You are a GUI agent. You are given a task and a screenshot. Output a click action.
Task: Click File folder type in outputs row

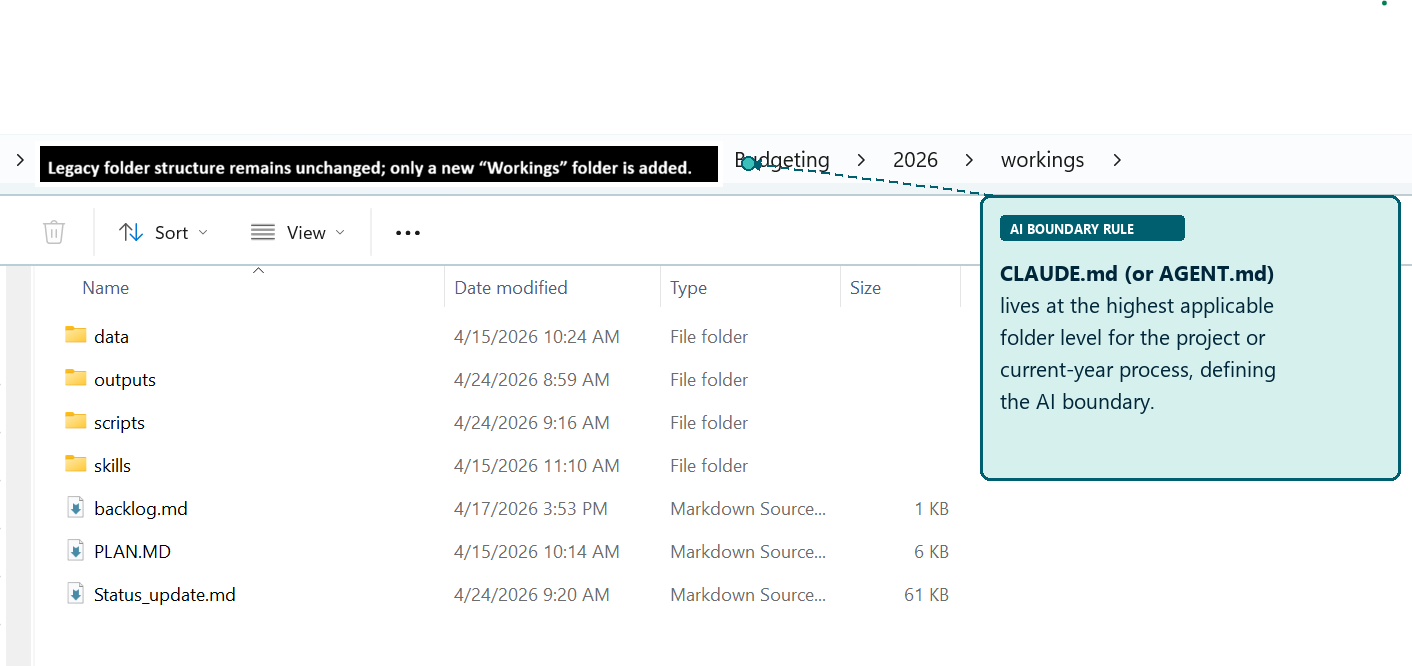[709, 380]
